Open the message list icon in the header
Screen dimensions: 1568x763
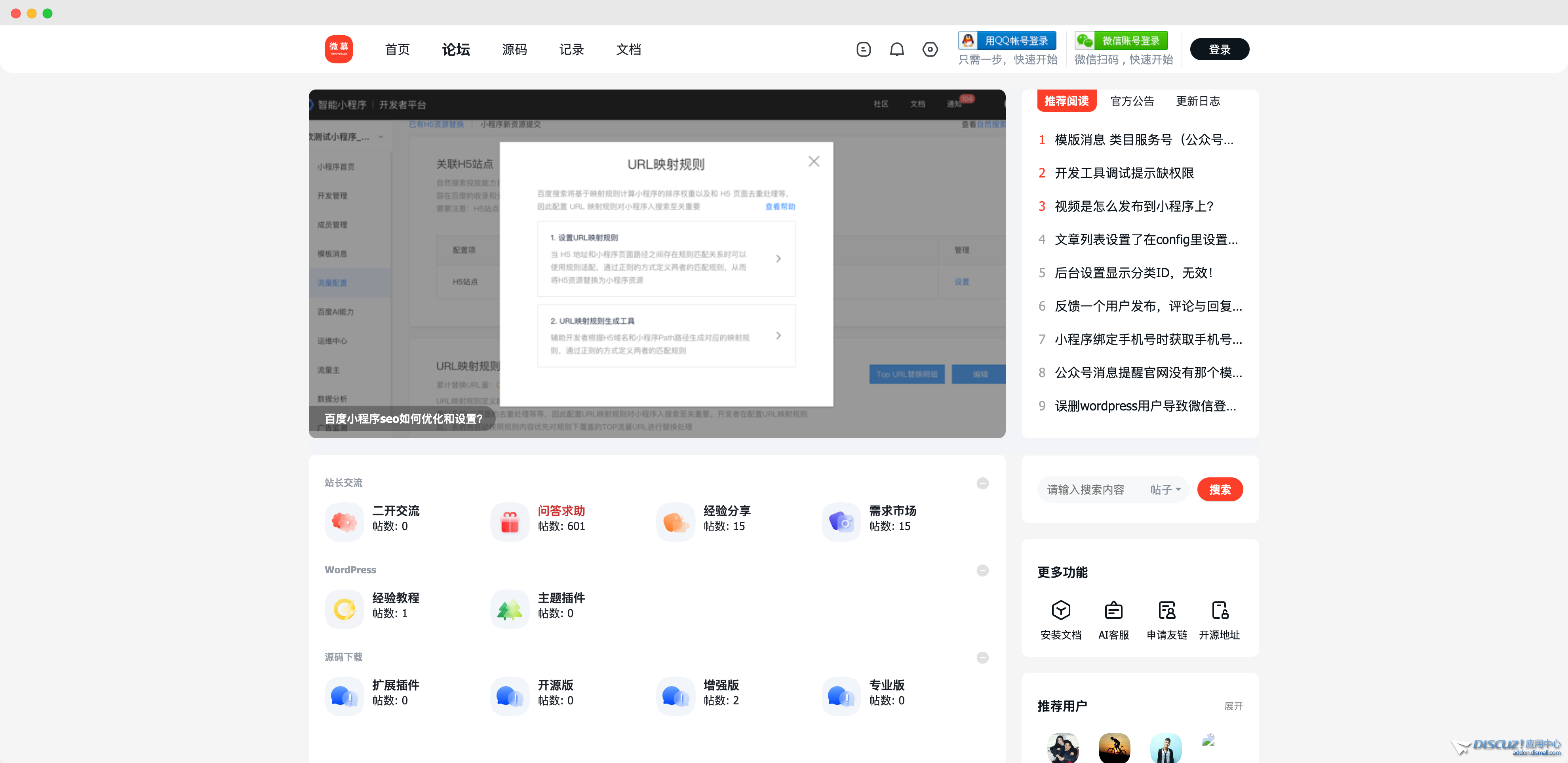click(x=863, y=50)
